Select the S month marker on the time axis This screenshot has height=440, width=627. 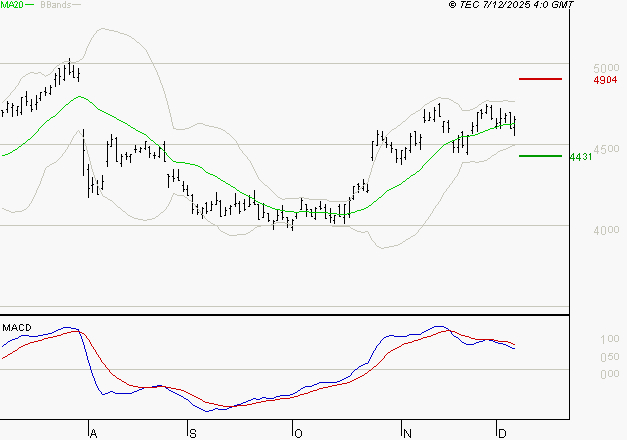point(193,433)
